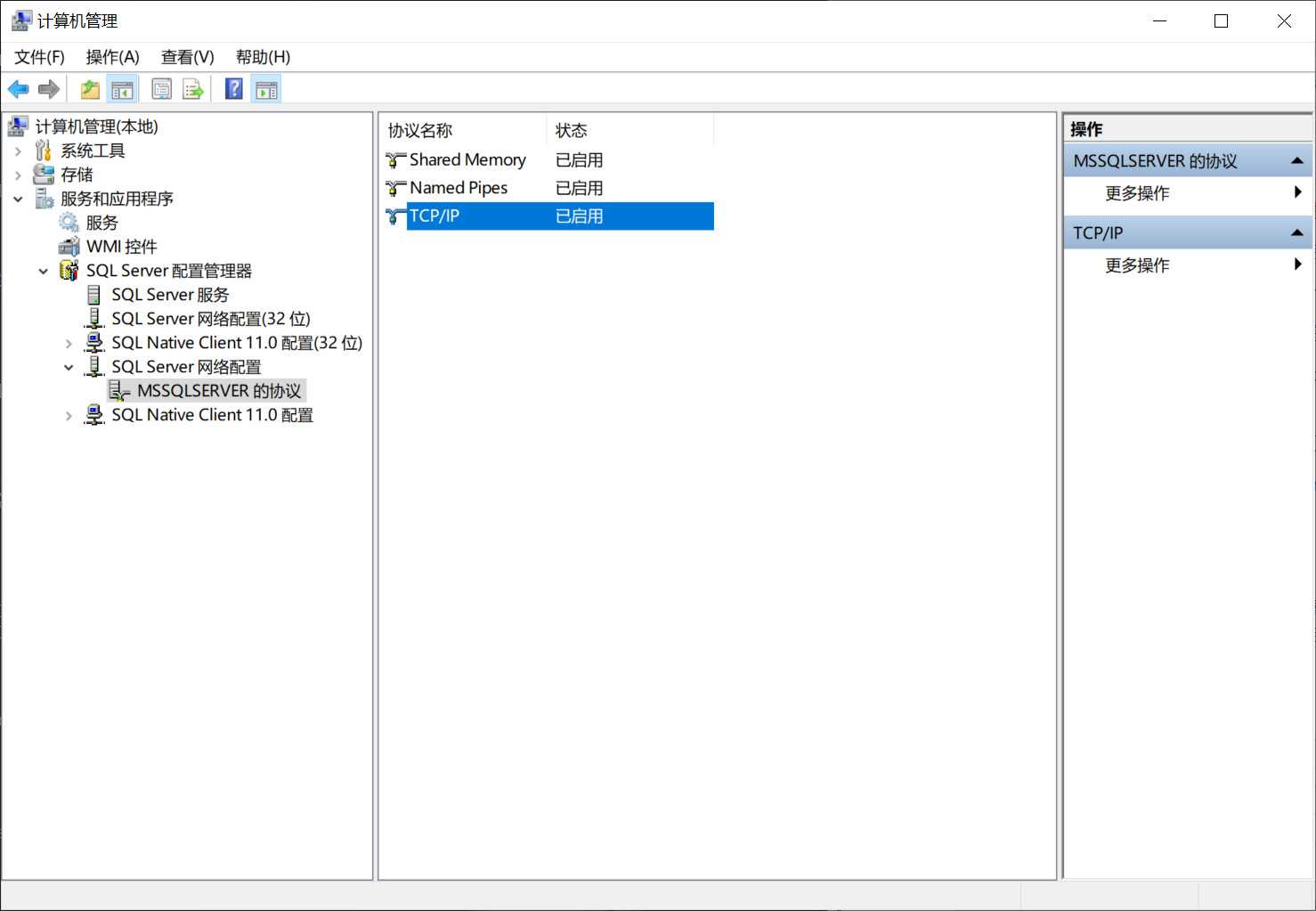This screenshot has width=1316, height=911.
Task: Select the Named Pipes protocol row
Action: tap(548, 188)
